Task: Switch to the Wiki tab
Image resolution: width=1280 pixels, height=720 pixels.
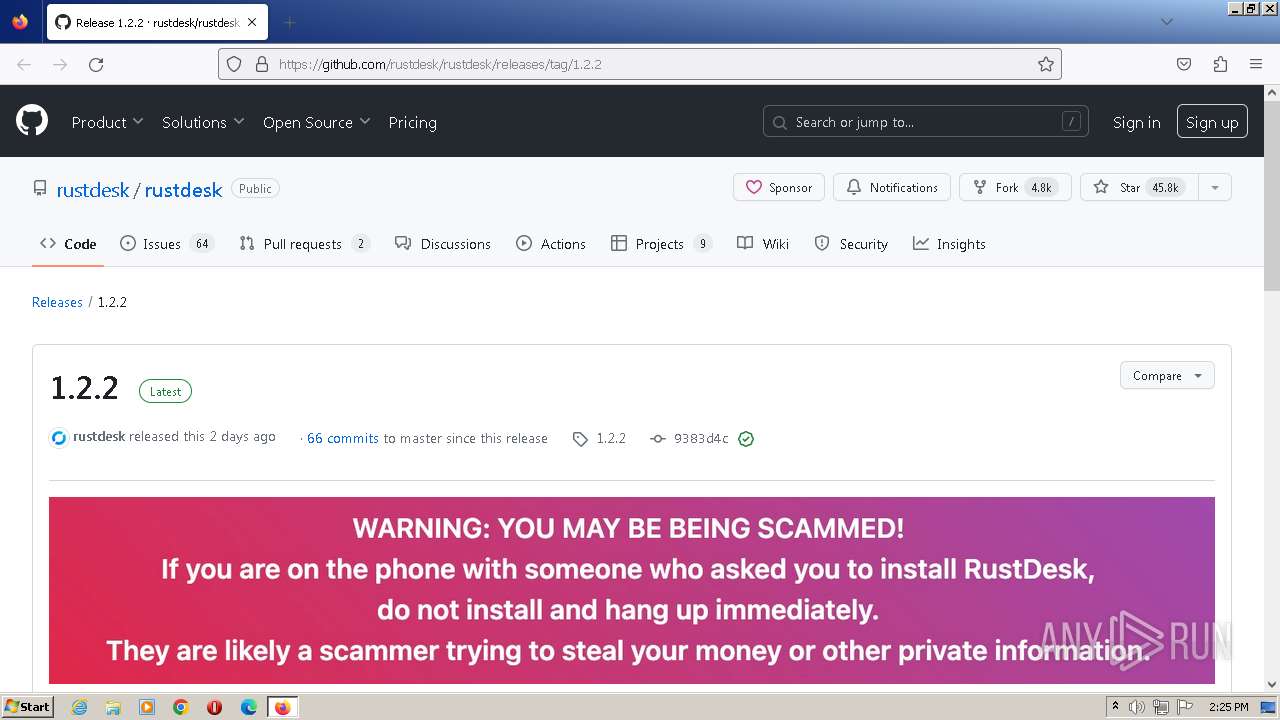Action: click(763, 244)
